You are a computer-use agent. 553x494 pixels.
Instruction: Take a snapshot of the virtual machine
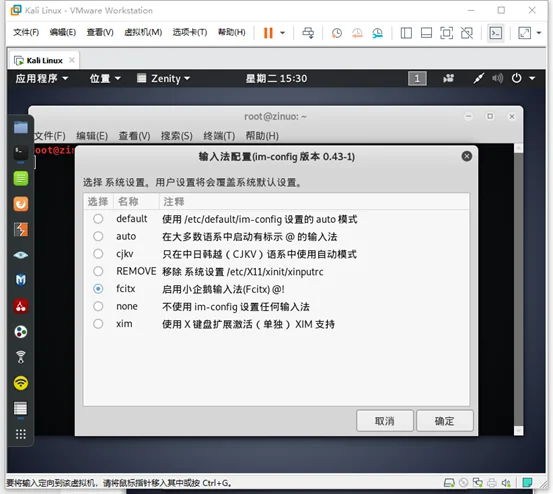click(336, 33)
